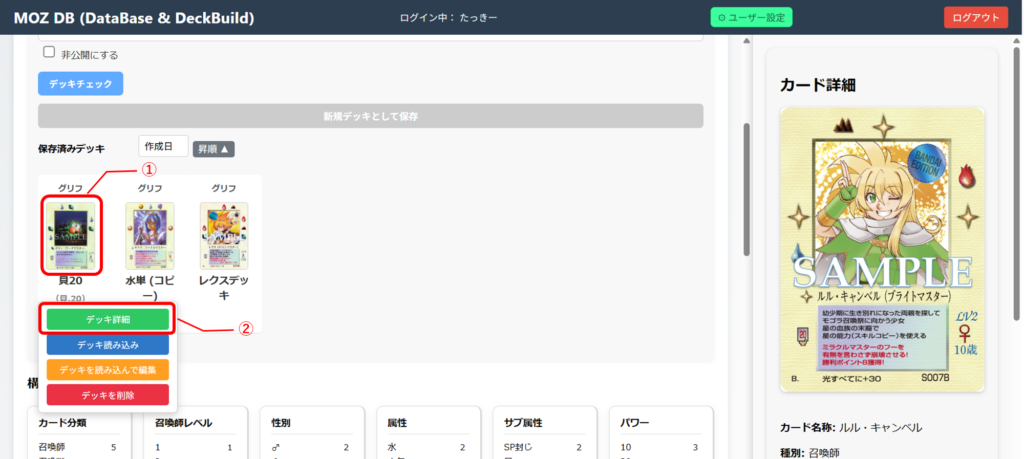Click the deck name input field
Screen dimensions: 1024x459
point(370,38)
